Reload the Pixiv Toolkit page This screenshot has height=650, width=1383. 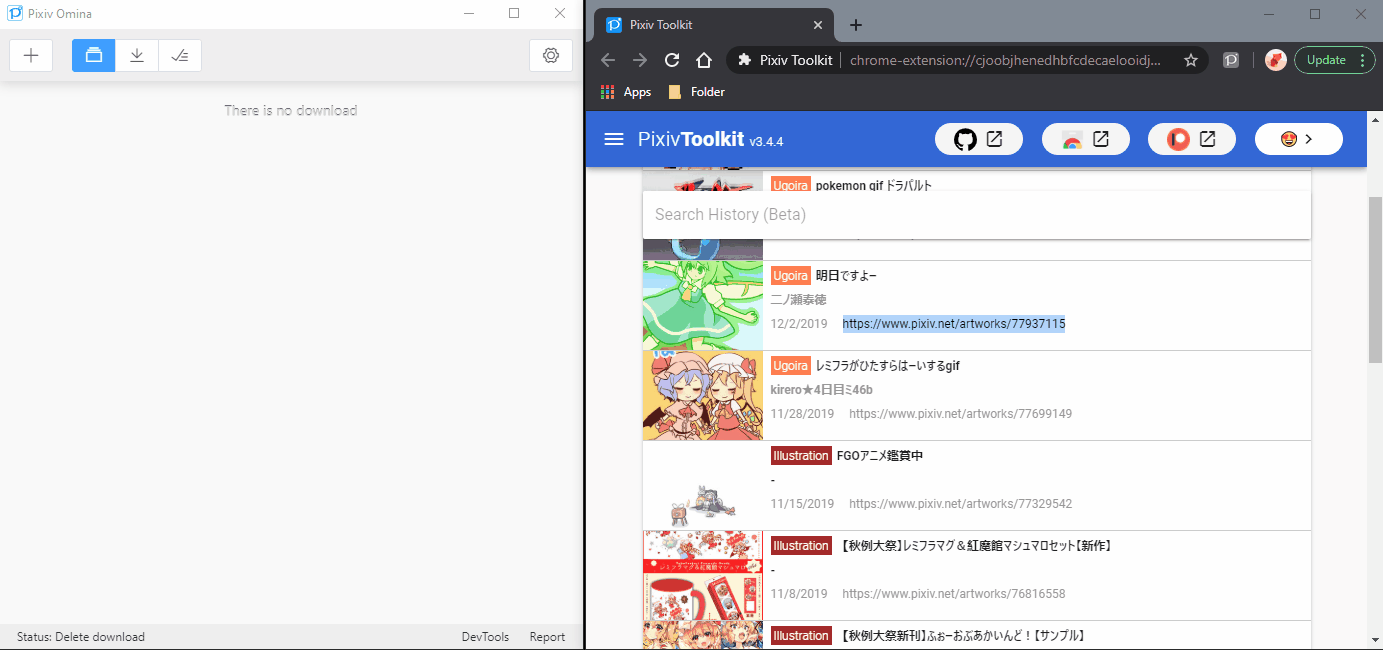point(672,60)
